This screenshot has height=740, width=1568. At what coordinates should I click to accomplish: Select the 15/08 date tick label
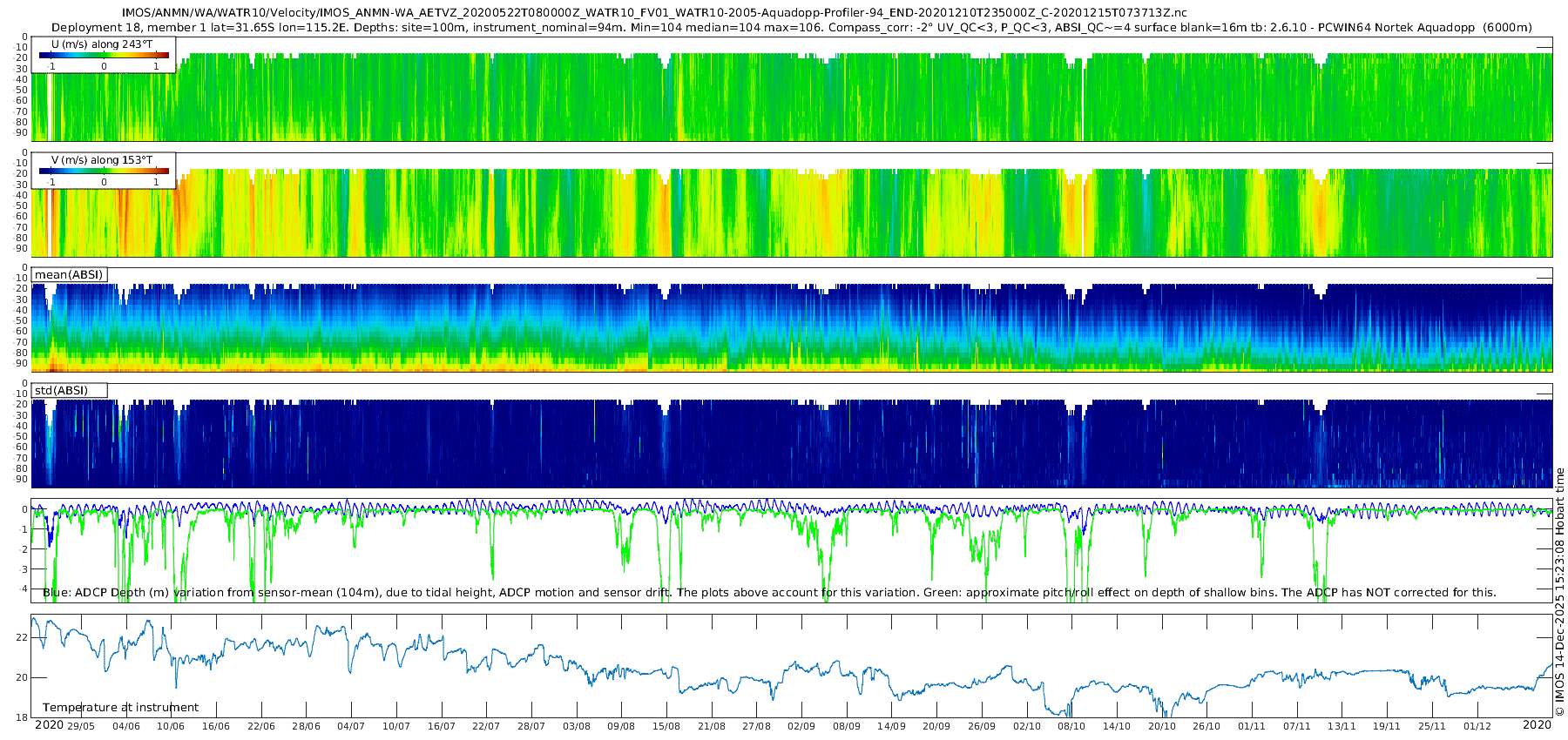point(666,726)
